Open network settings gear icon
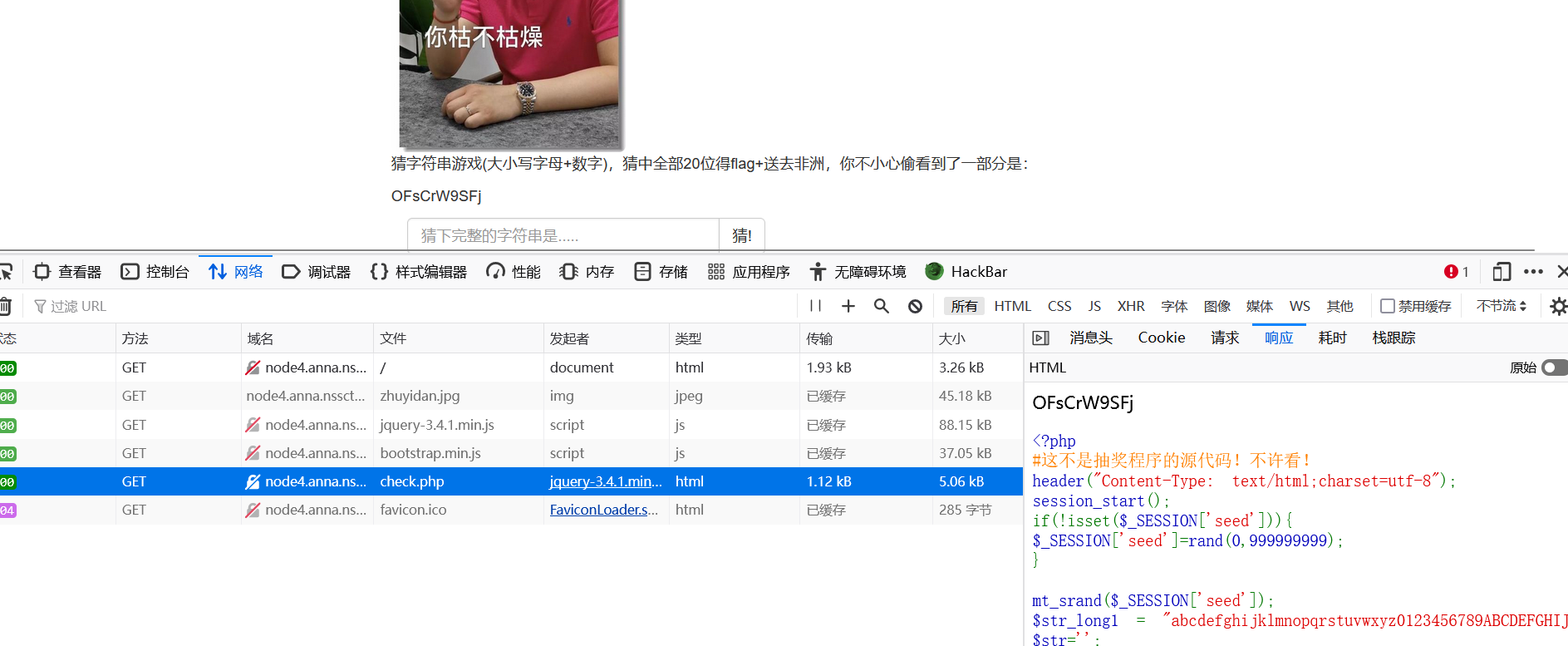Viewport: 1568px width, 646px height. [1558, 306]
